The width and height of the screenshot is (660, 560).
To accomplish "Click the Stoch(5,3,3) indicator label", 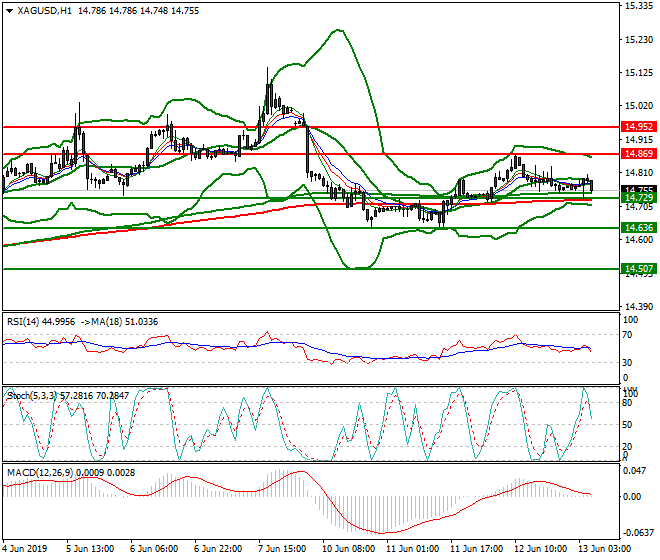I will click(x=32, y=396).
